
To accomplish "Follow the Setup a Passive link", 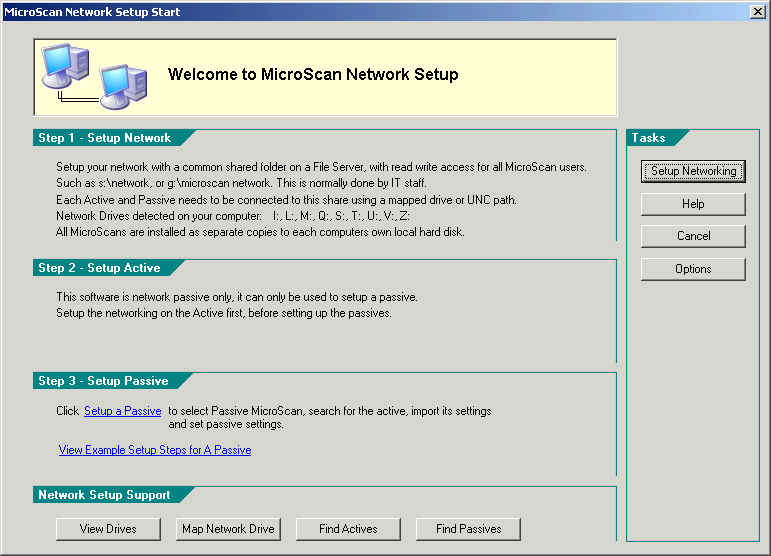I will (122, 411).
